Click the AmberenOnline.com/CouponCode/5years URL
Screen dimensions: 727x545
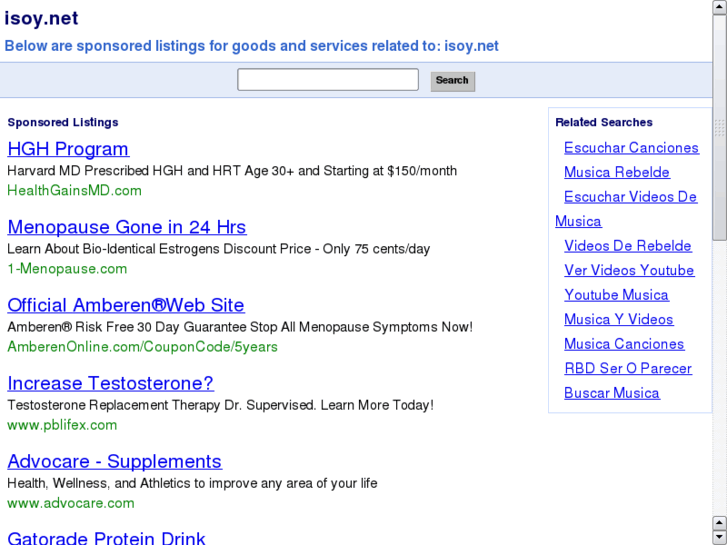142,347
